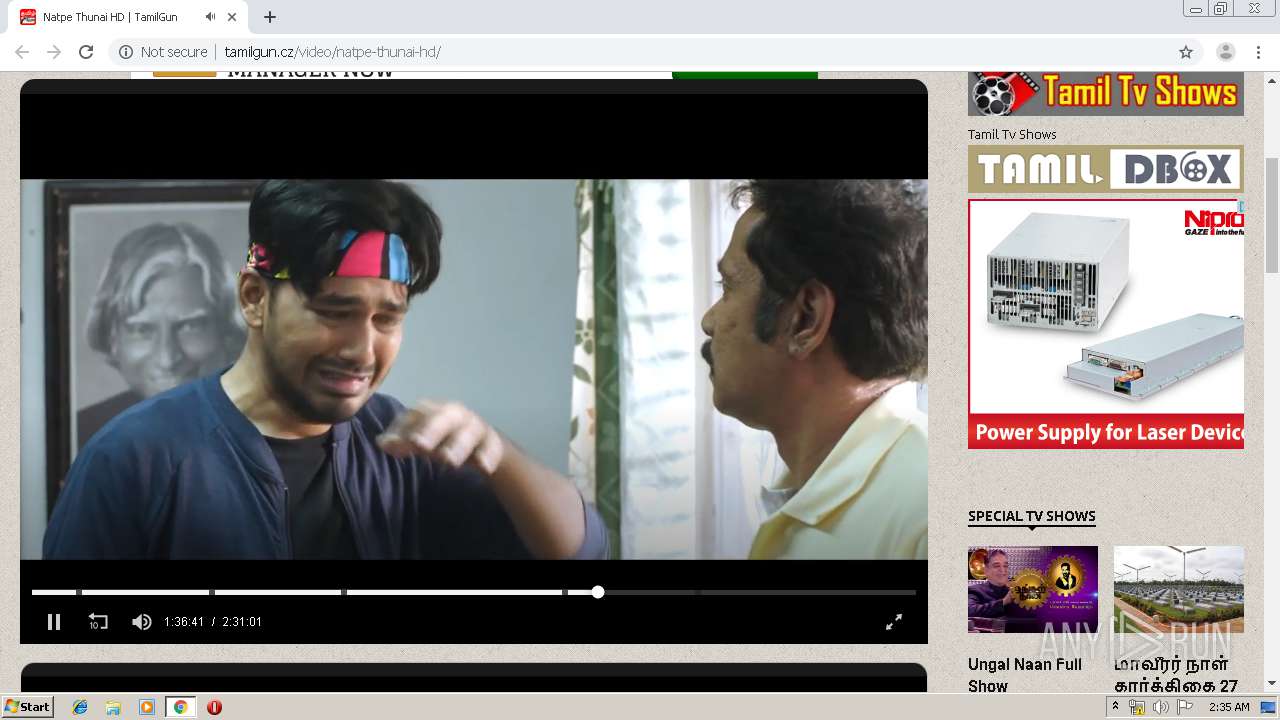
Task: Open network tray icon
Action: click(x=1137, y=707)
